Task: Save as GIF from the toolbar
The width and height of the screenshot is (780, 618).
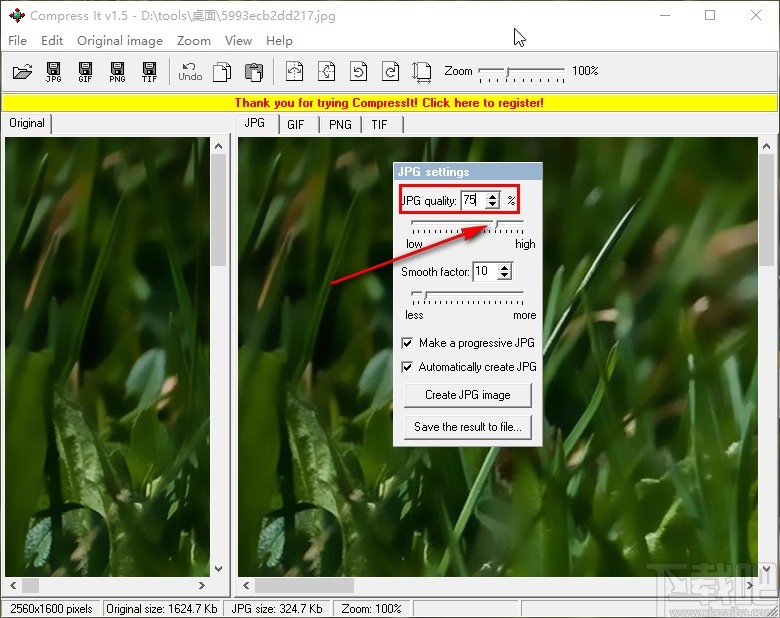Action: pyautogui.click(x=85, y=72)
